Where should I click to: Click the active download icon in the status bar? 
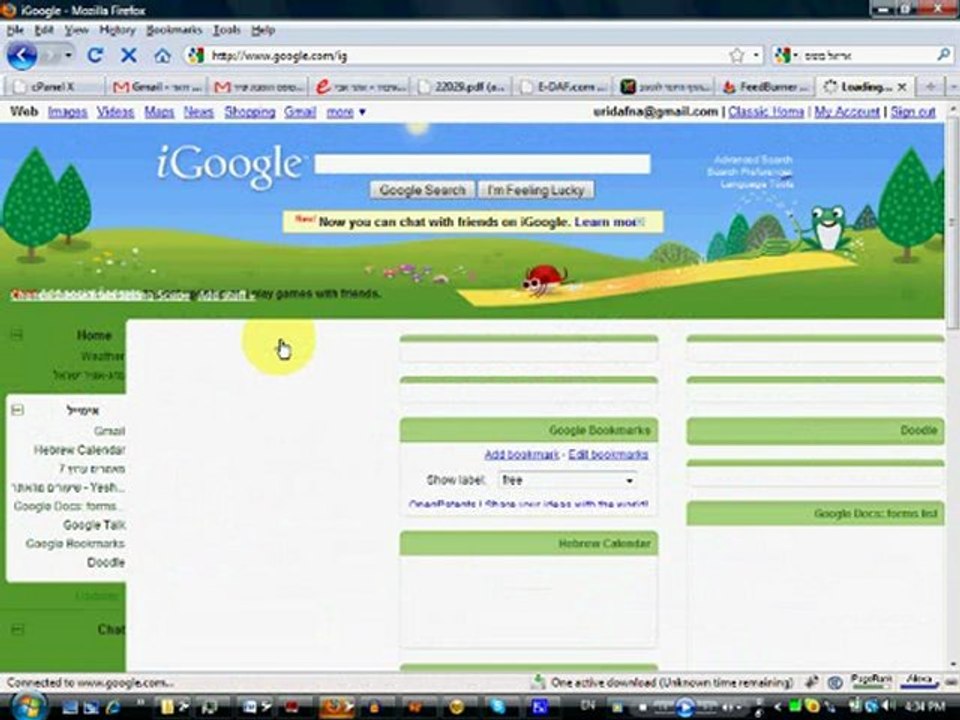coord(538,681)
